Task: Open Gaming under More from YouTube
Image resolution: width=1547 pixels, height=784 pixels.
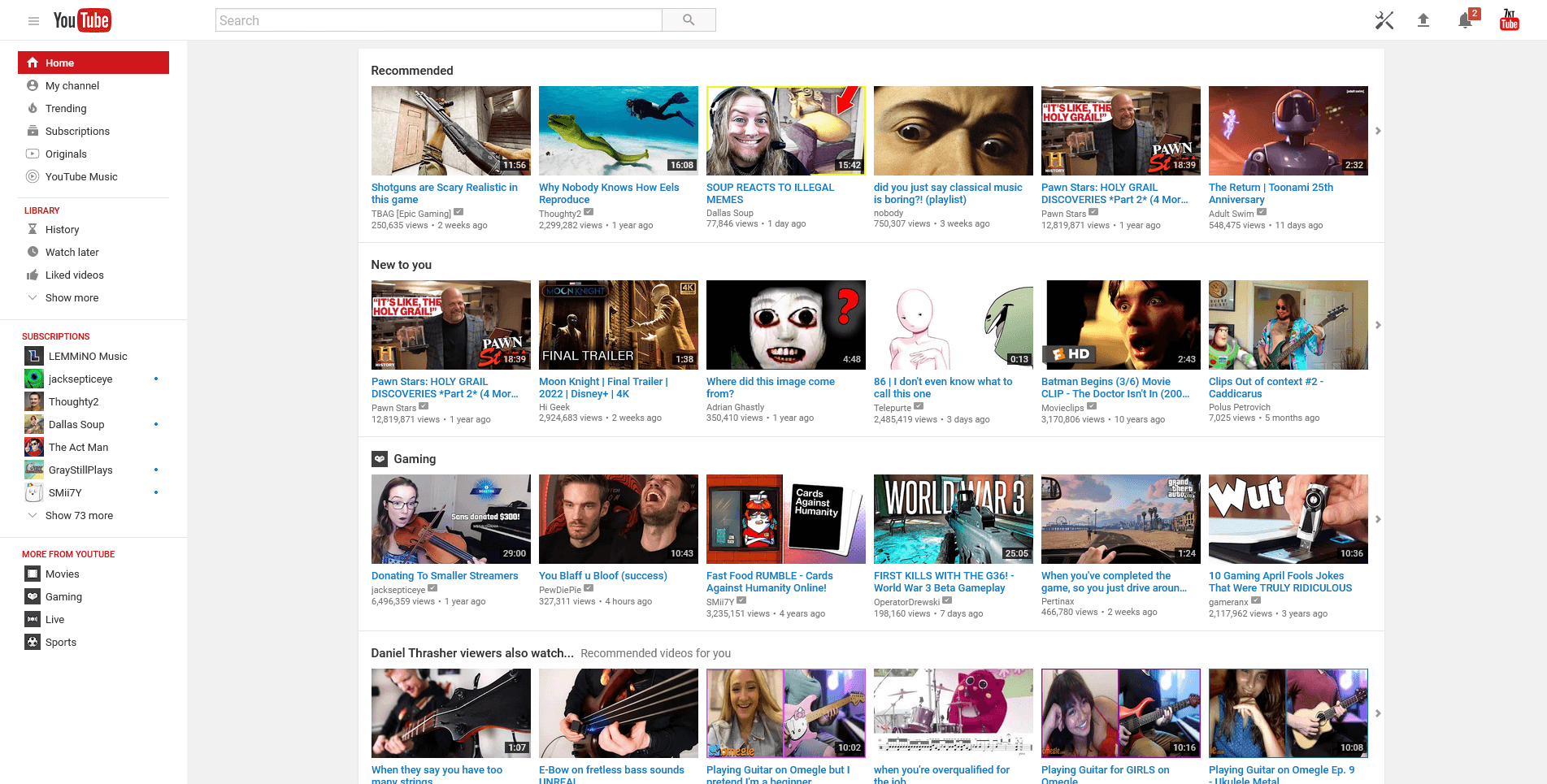Action: [93, 596]
